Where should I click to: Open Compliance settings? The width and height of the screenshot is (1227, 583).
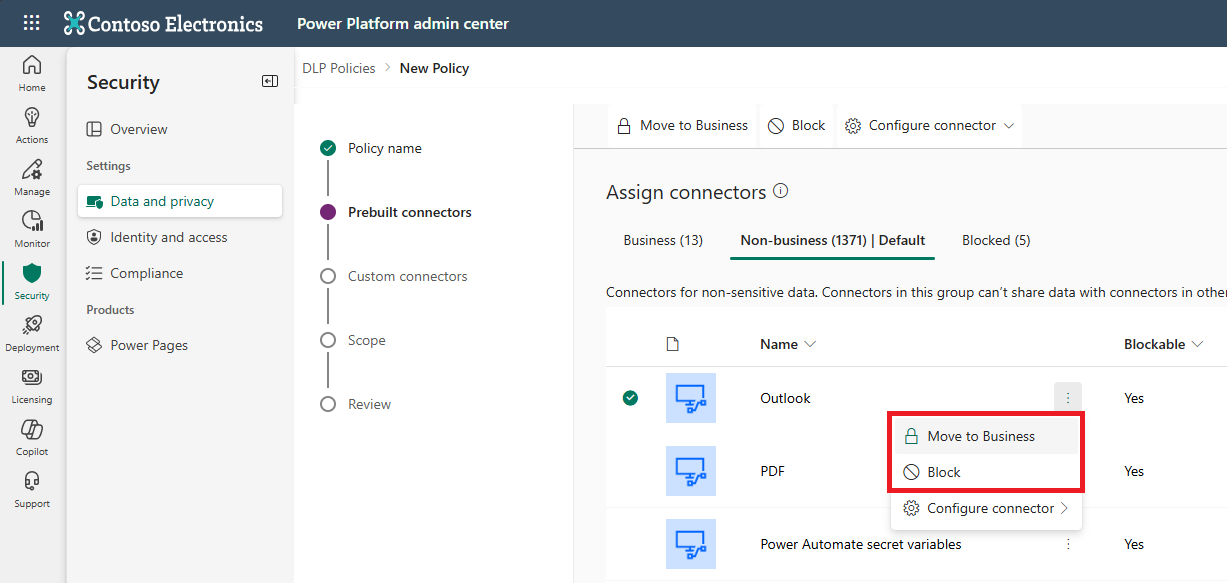(x=180, y=273)
